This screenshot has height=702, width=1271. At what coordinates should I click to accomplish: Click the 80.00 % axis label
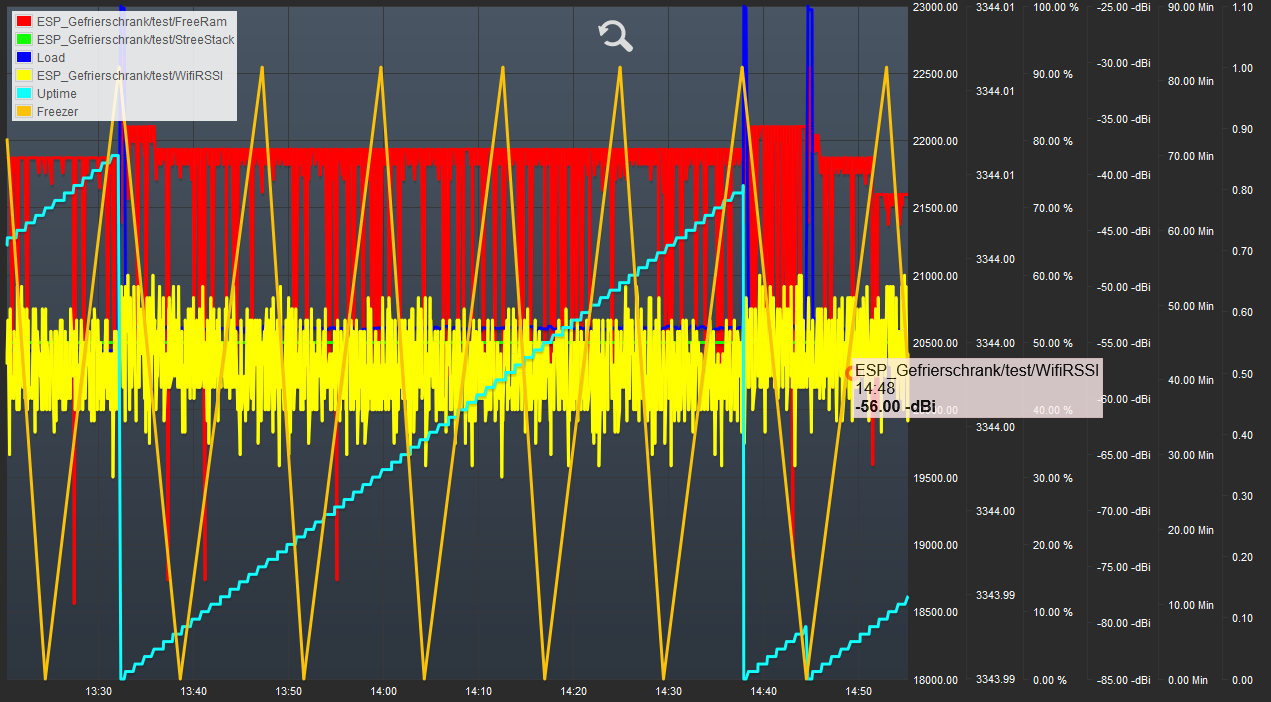point(1052,141)
